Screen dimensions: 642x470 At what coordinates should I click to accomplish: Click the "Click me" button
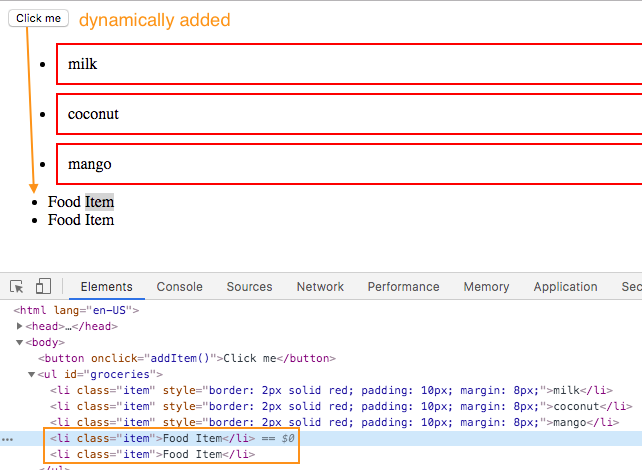click(38, 18)
